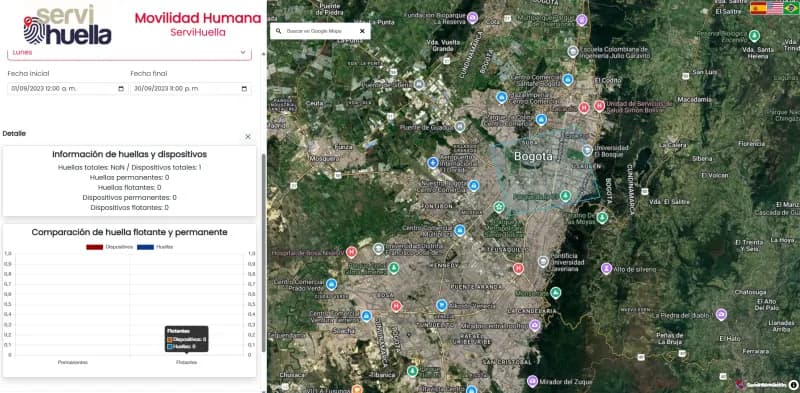Click the search magnifier icon

point(278,31)
